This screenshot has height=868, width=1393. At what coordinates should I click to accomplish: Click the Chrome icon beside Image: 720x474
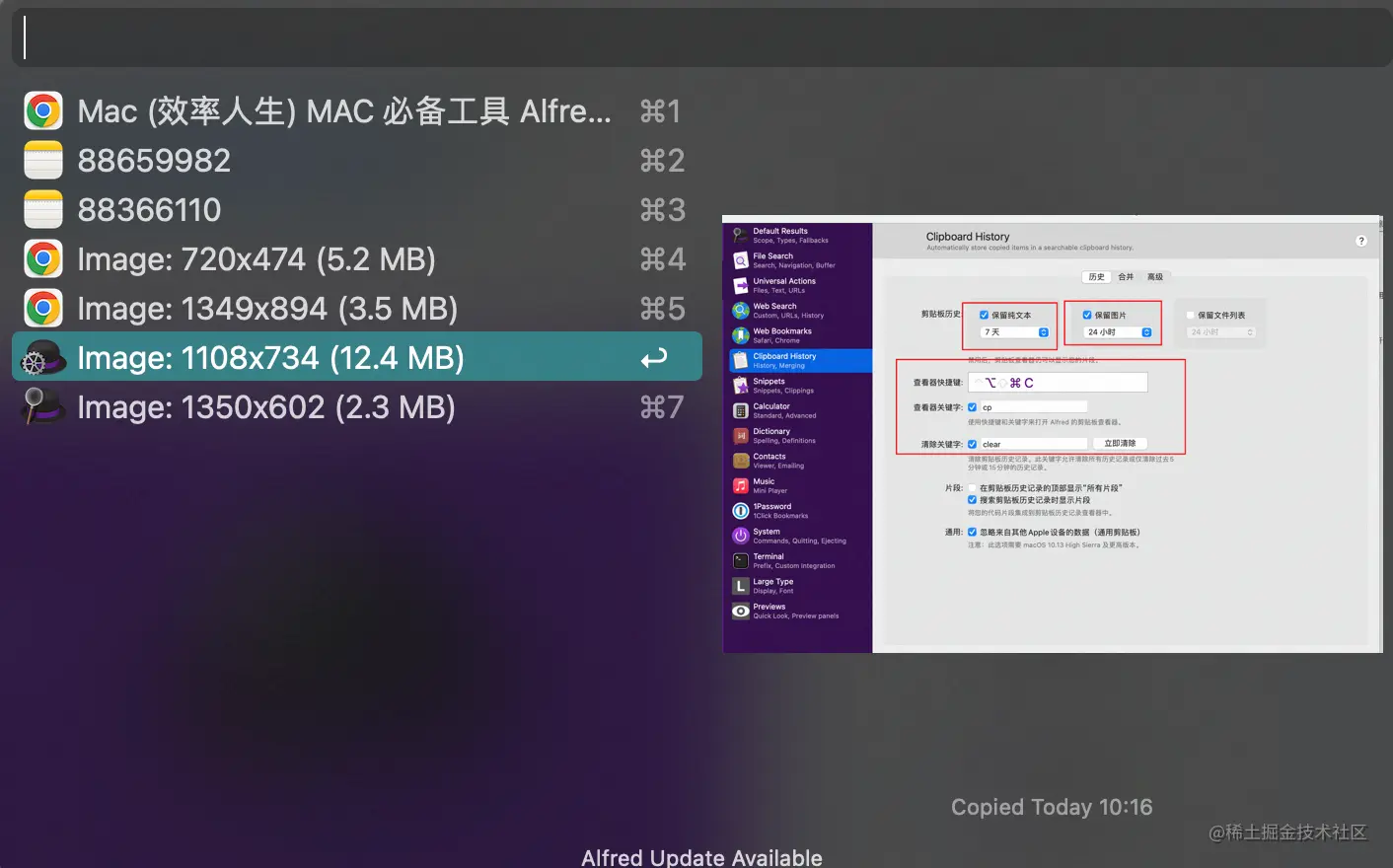pos(43,258)
